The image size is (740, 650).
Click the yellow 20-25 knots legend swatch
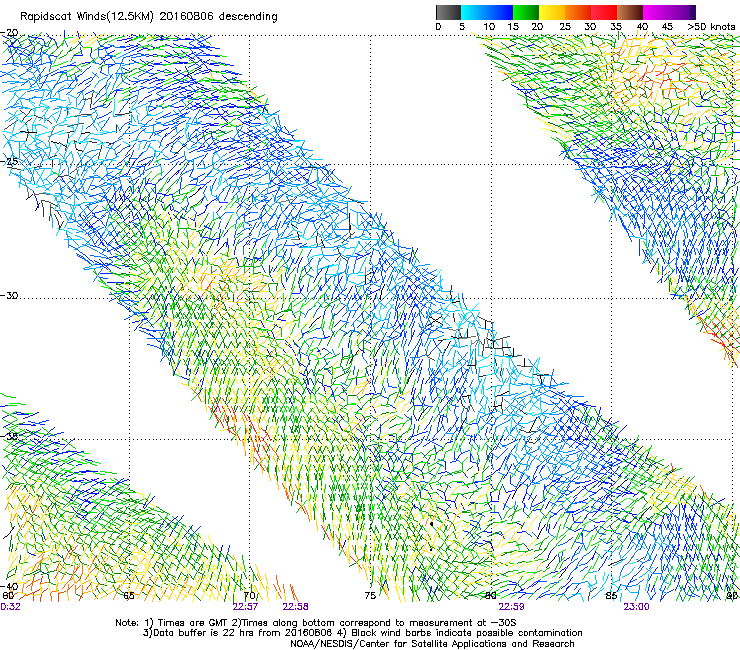point(552,12)
